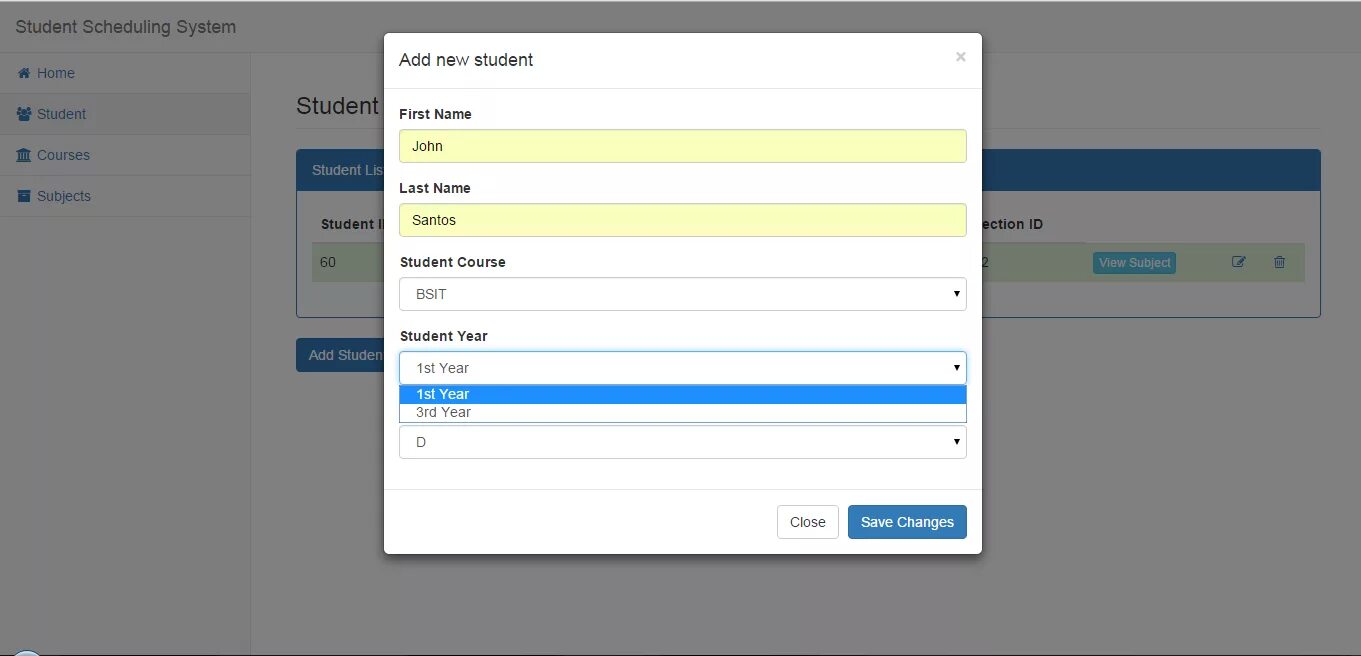Click the edit pencil icon for student 60
Viewport: 1361px width, 656px height.
[x=1239, y=262]
